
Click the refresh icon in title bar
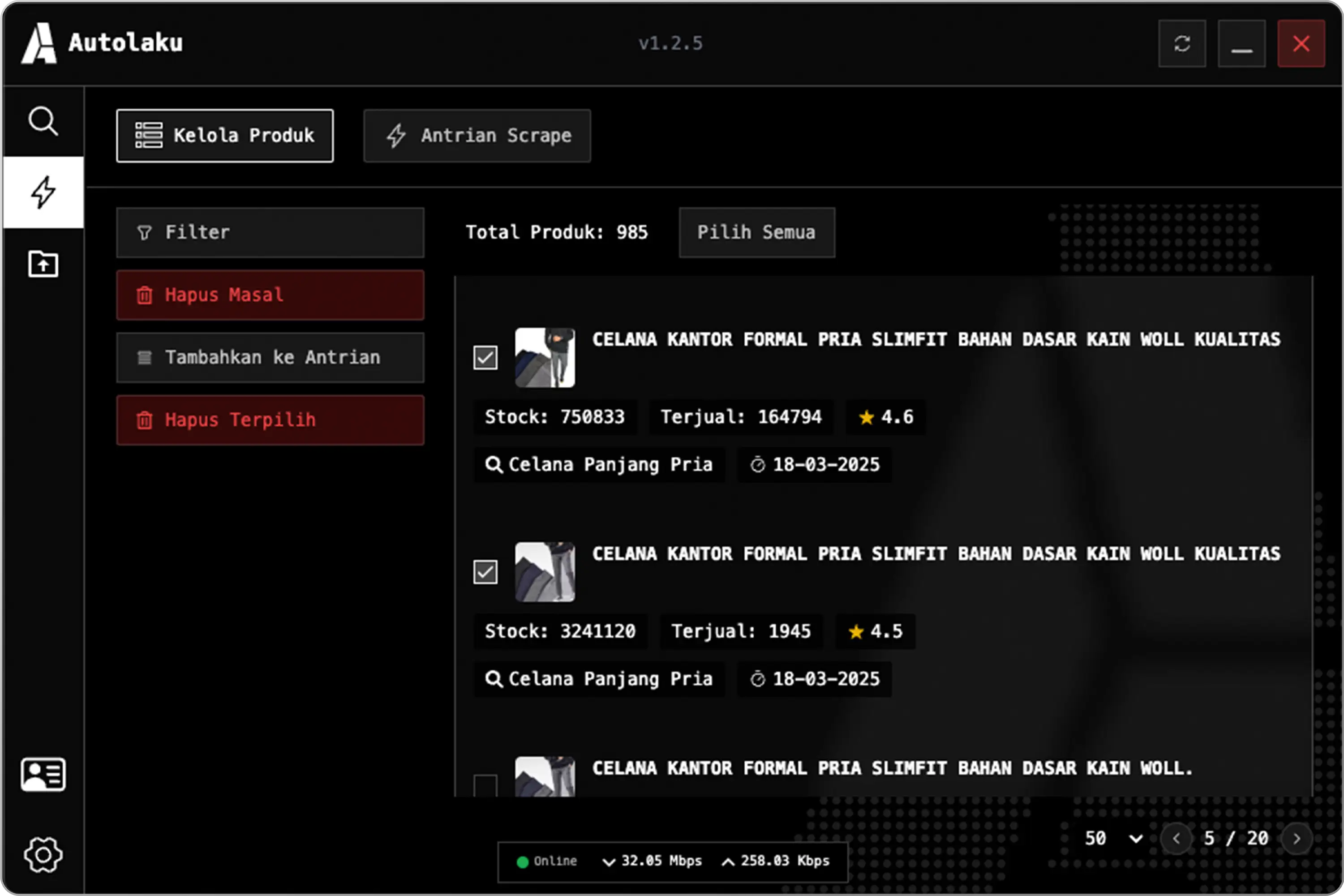click(x=1182, y=43)
